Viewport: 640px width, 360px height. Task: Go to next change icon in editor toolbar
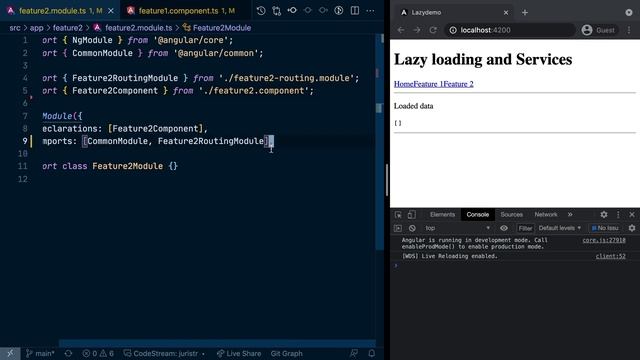pyautogui.click(x=323, y=11)
